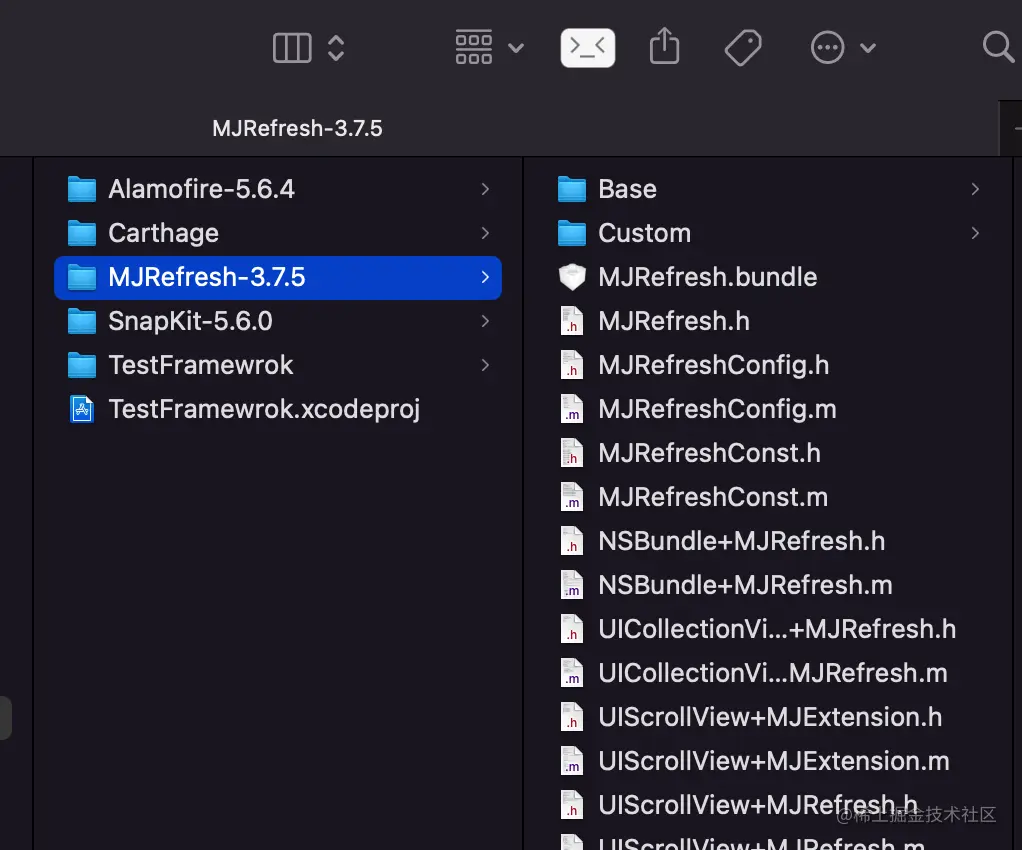Image resolution: width=1022 pixels, height=850 pixels.
Task: Select the MJRefresh-3.7.5 tab
Action: click(x=298, y=129)
